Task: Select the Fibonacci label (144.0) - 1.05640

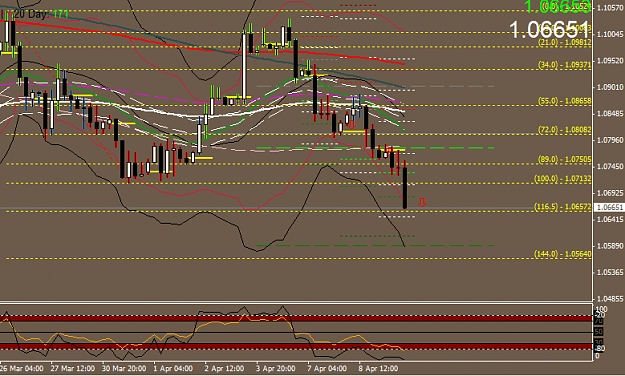Action: pyautogui.click(x=563, y=254)
